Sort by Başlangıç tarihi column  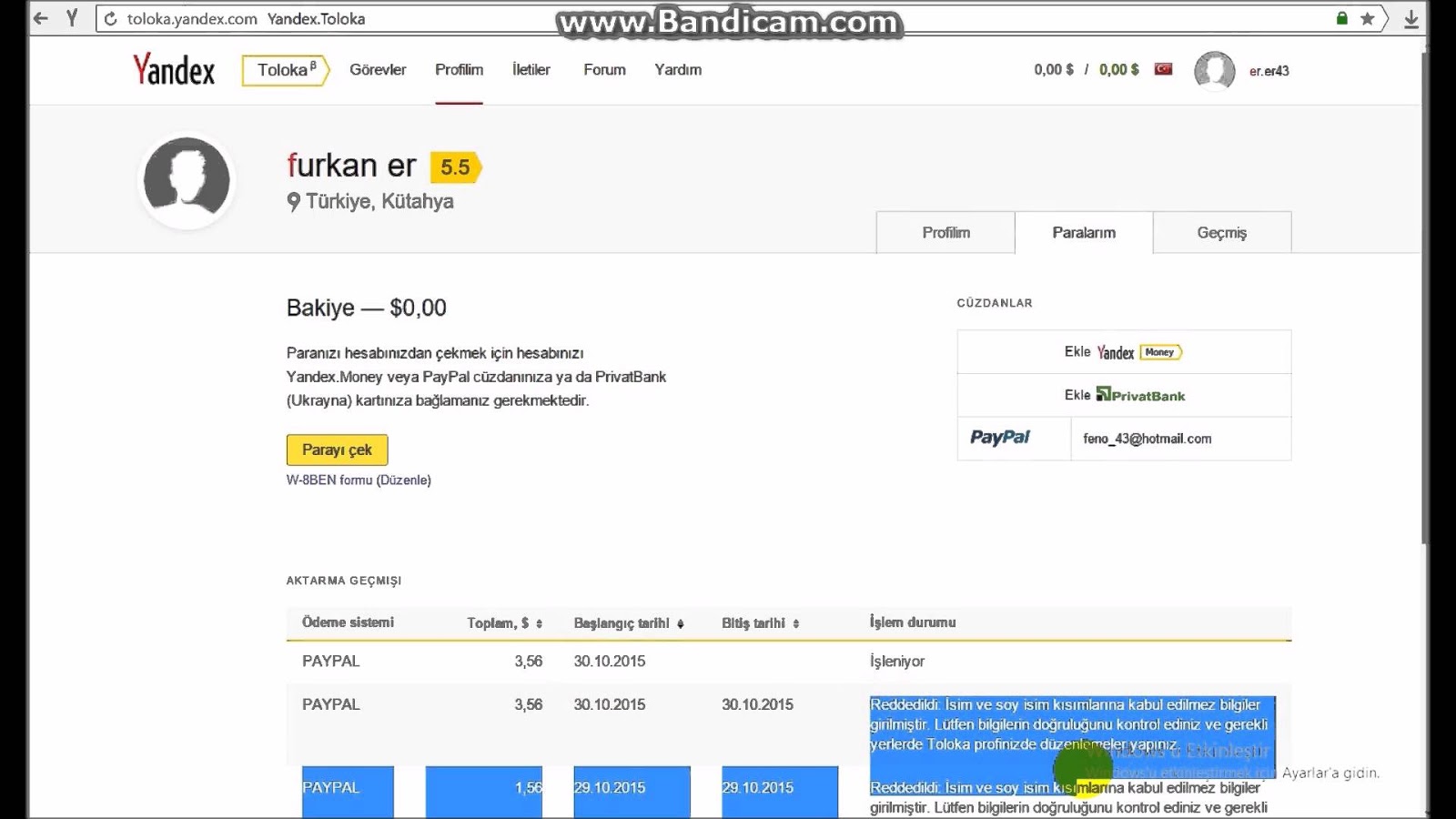pyautogui.click(x=629, y=623)
